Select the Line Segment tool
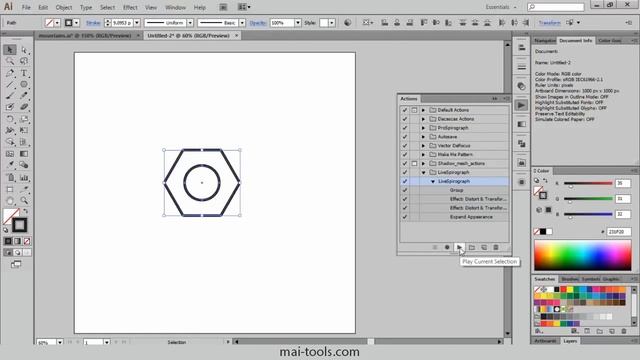 point(10,84)
